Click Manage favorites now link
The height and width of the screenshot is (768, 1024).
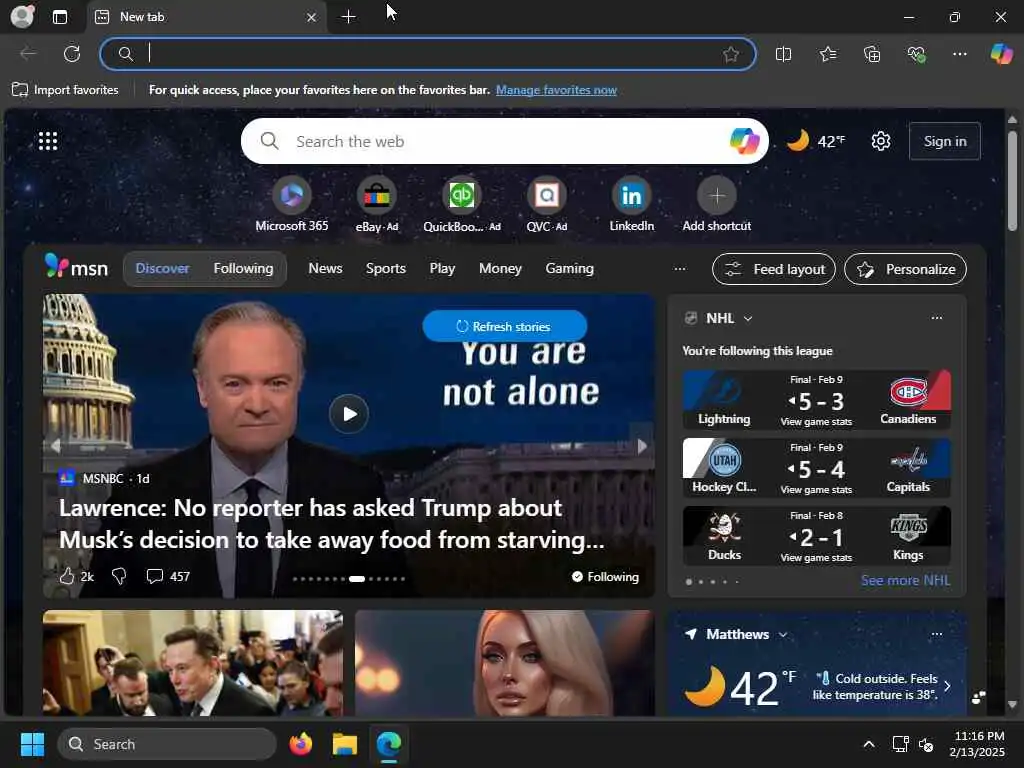[556, 90]
